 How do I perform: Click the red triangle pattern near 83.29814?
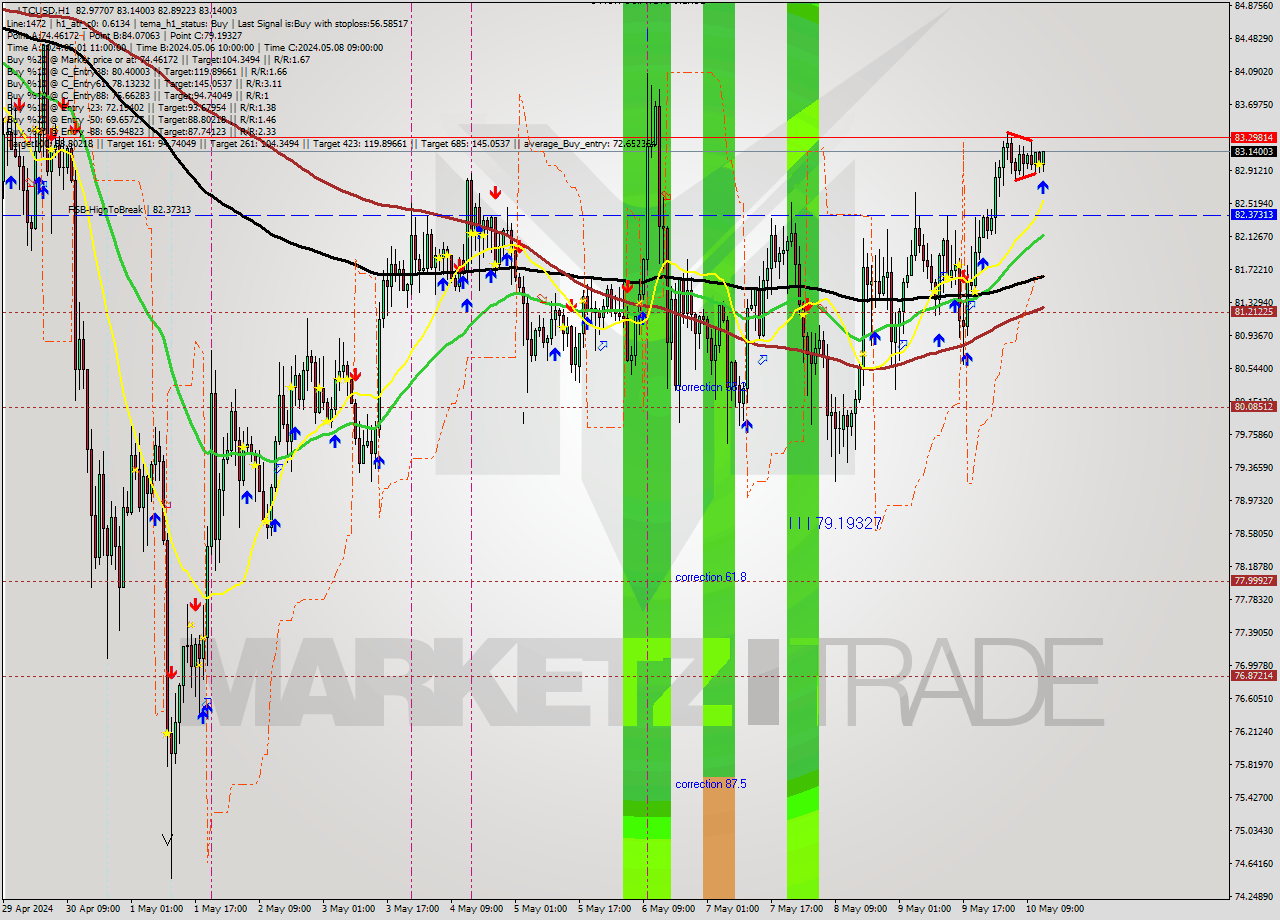[x=1022, y=156]
